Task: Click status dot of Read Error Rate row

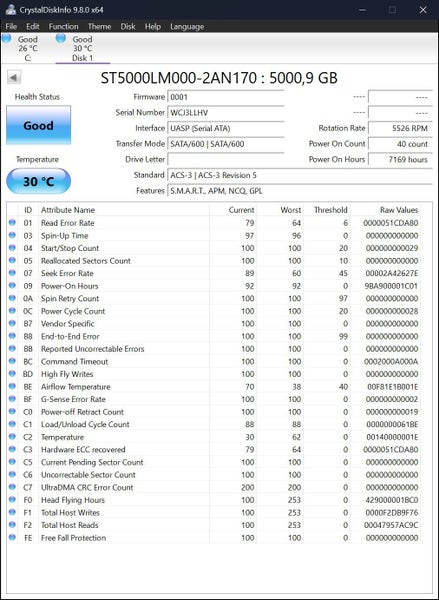Action: pos(12,222)
